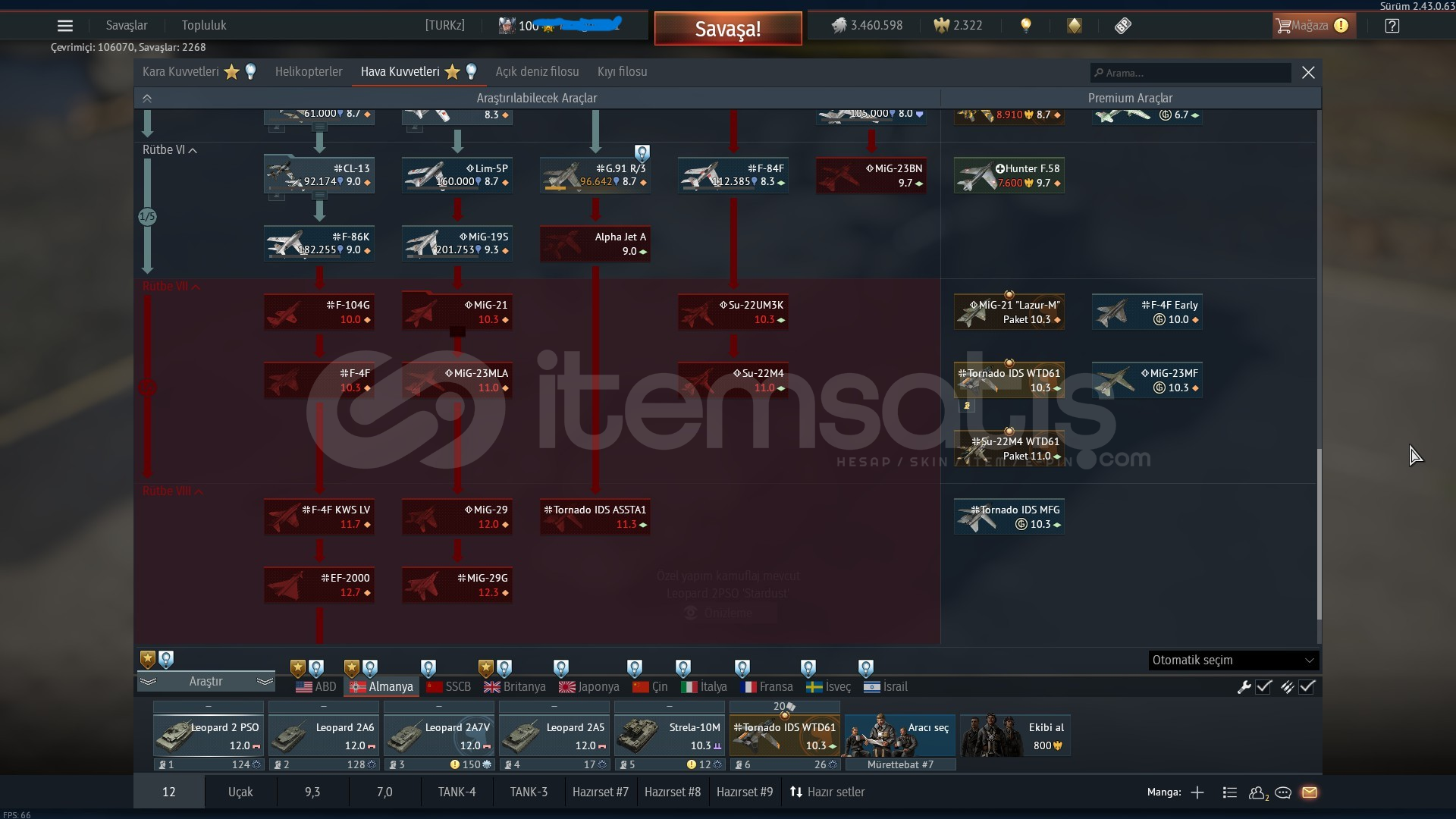1456x819 pixels.
Task: Select the Uçak preset tab
Action: pyautogui.click(x=240, y=792)
